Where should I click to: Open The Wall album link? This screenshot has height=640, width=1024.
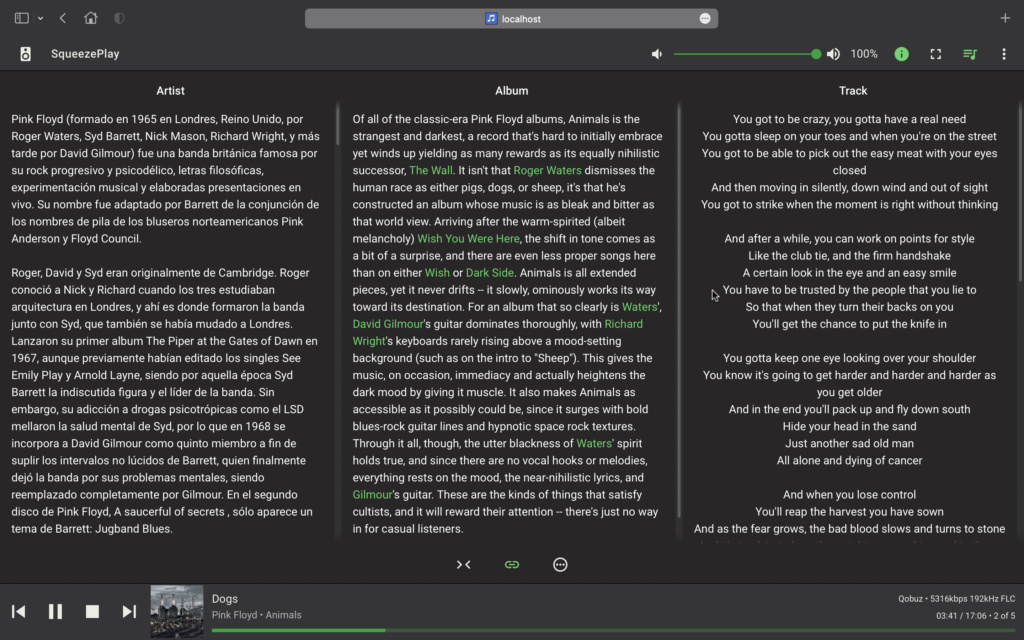click(430, 170)
